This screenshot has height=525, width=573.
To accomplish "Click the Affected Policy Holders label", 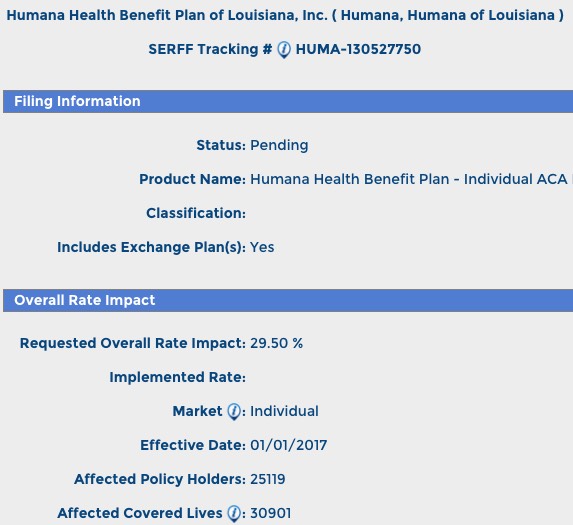I will [160, 479].
